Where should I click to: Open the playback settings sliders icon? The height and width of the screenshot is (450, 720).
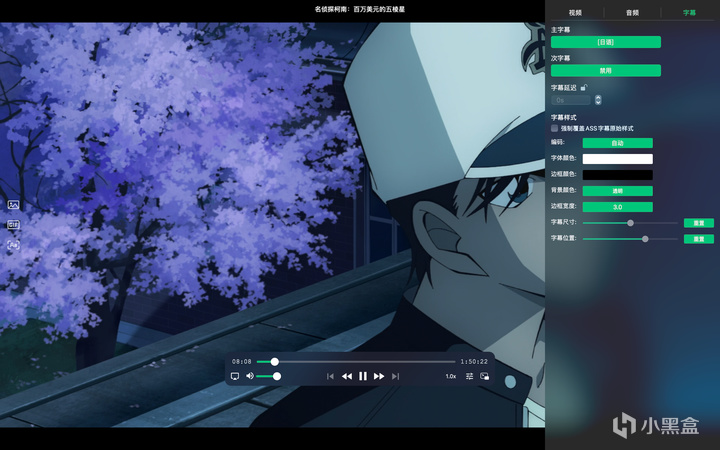pos(469,377)
